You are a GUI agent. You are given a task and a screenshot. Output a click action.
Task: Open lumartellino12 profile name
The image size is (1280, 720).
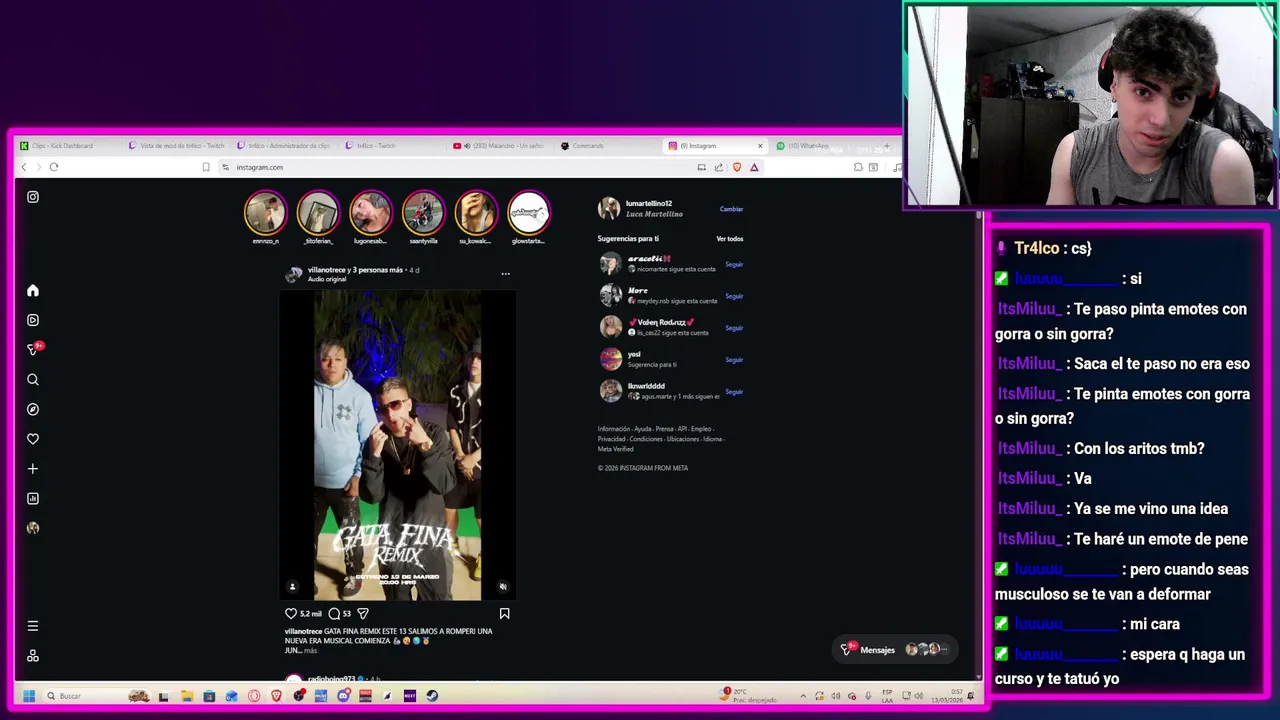pos(649,204)
